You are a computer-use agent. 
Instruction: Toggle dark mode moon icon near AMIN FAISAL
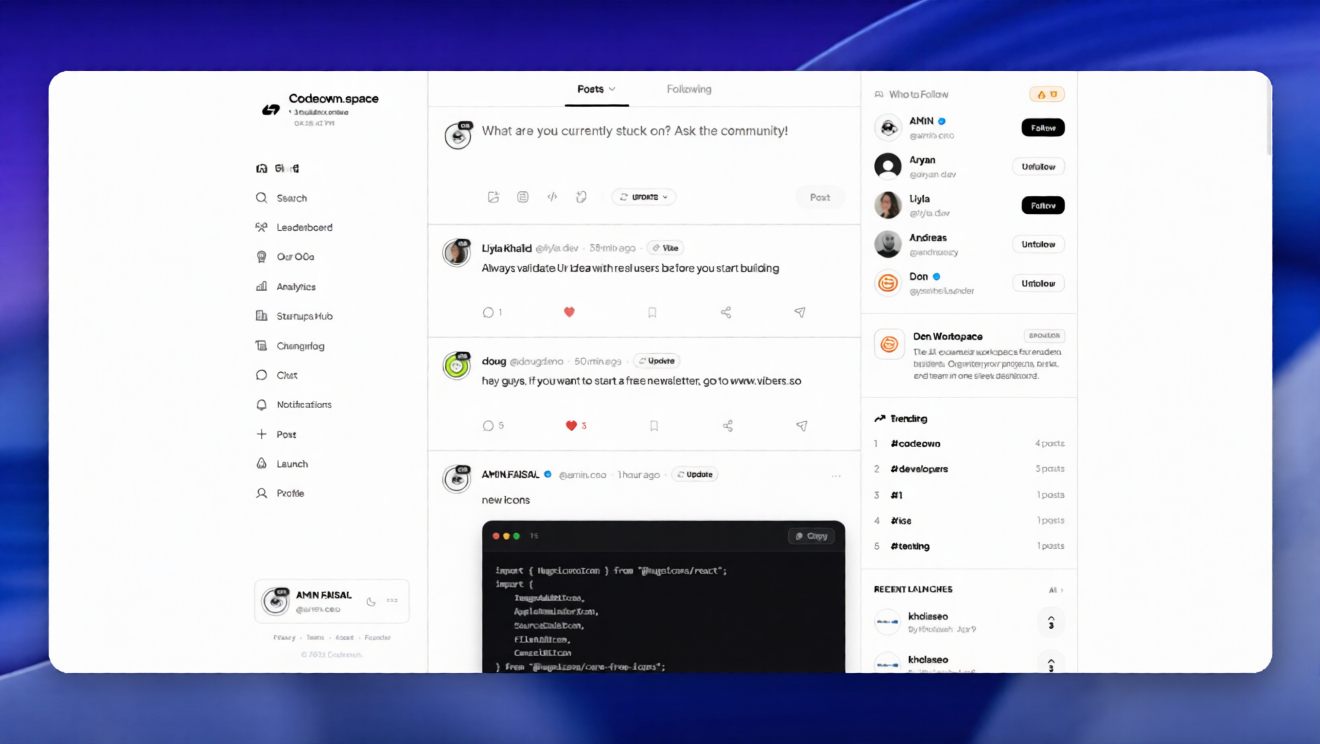tap(371, 601)
